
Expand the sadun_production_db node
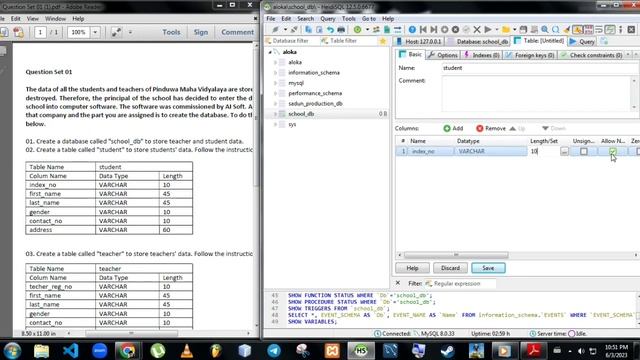(x=276, y=104)
